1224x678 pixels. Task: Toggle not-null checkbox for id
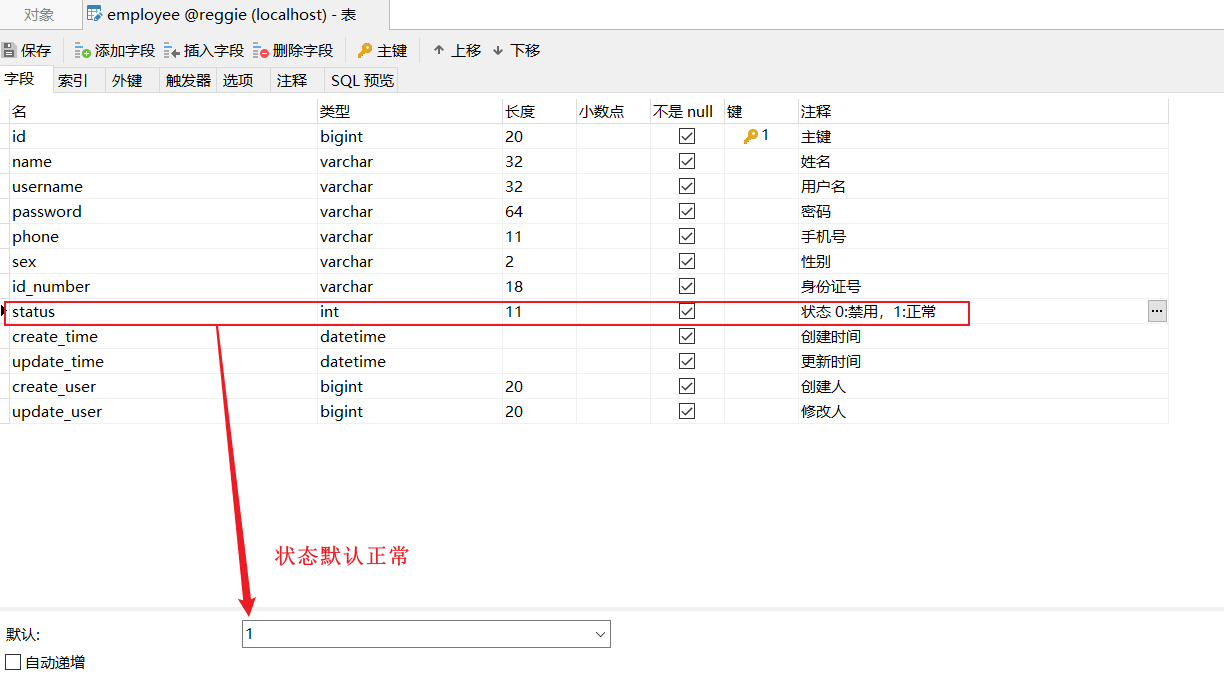[x=687, y=136]
